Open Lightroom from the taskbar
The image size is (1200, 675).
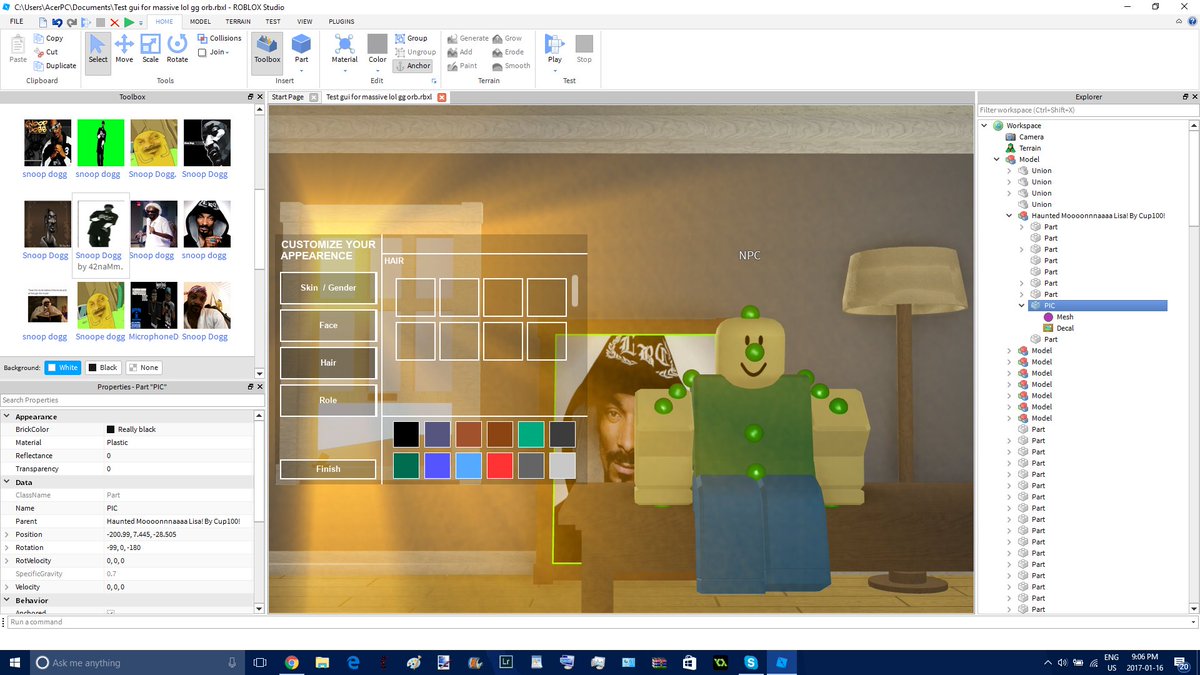pyautogui.click(x=506, y=662)
